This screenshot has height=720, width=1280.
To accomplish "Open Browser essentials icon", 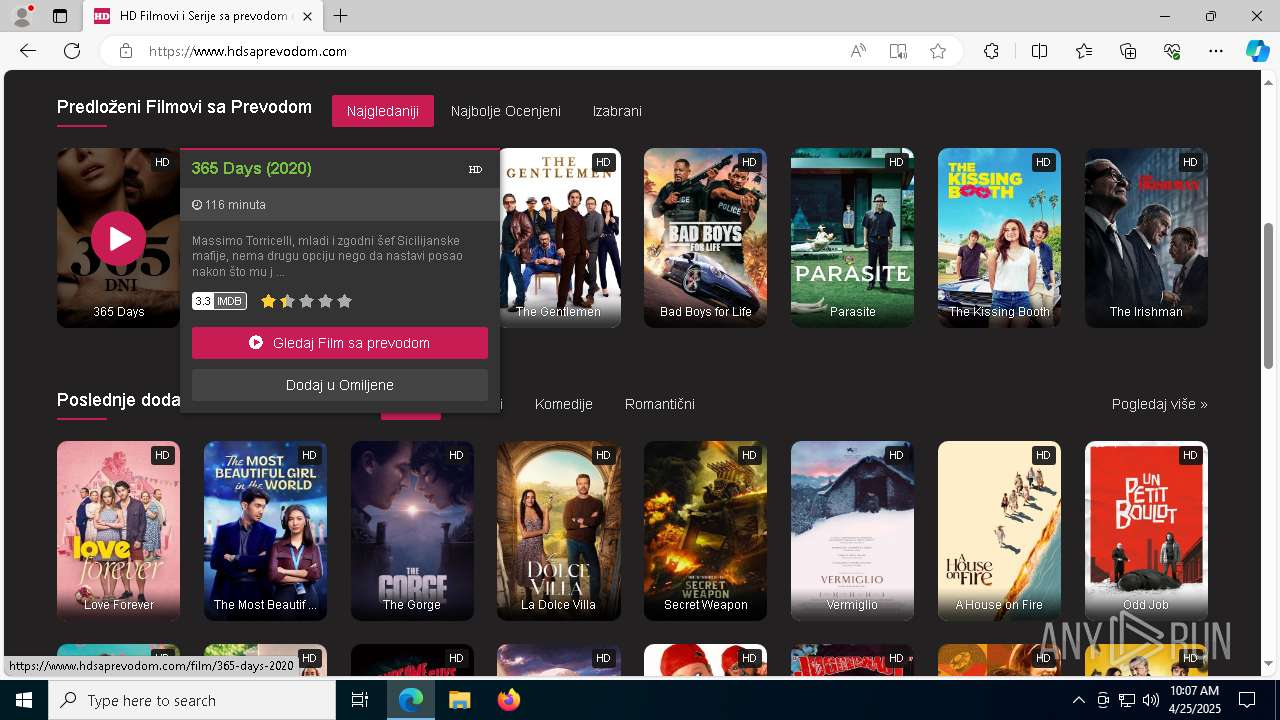I will tap(1172, 51).
